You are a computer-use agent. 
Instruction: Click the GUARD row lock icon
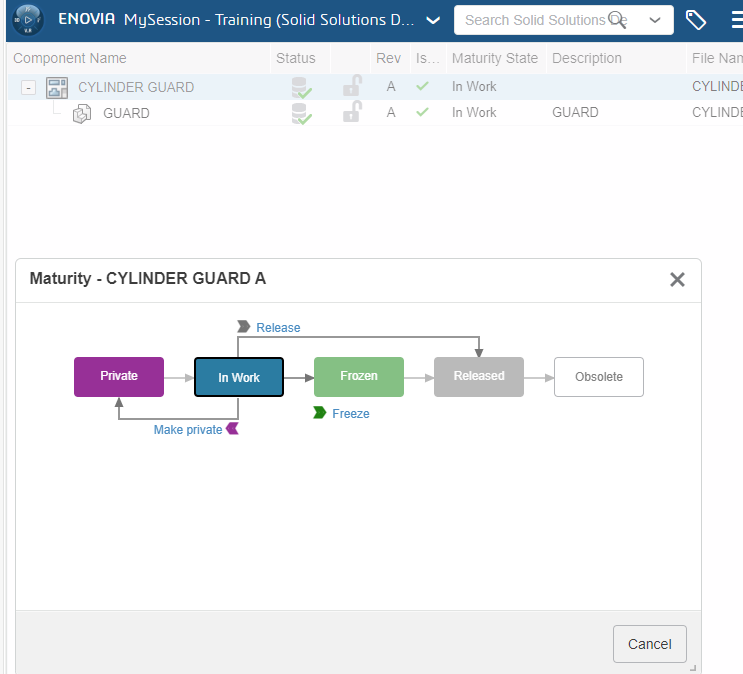pyautogui.click(x=352, y=112)
